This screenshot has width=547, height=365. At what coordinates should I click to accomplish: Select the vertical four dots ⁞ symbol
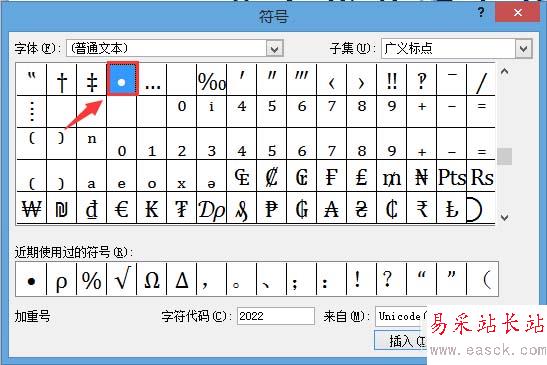pos(31,111)
